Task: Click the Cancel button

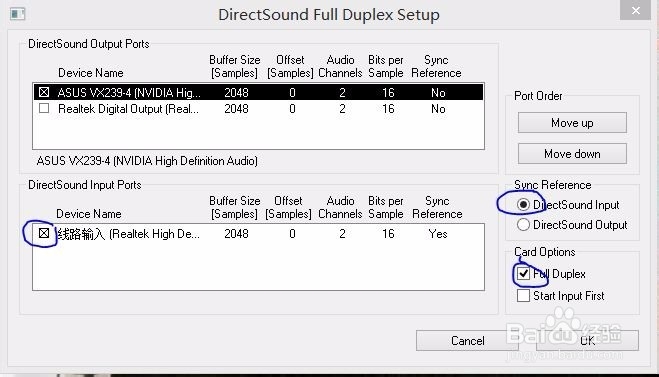Action: pos(467,340)
